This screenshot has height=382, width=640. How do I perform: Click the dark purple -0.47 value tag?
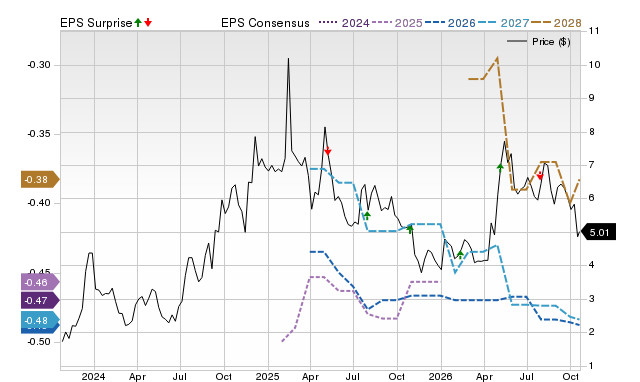pyautogui.click(x=40, y=301)
